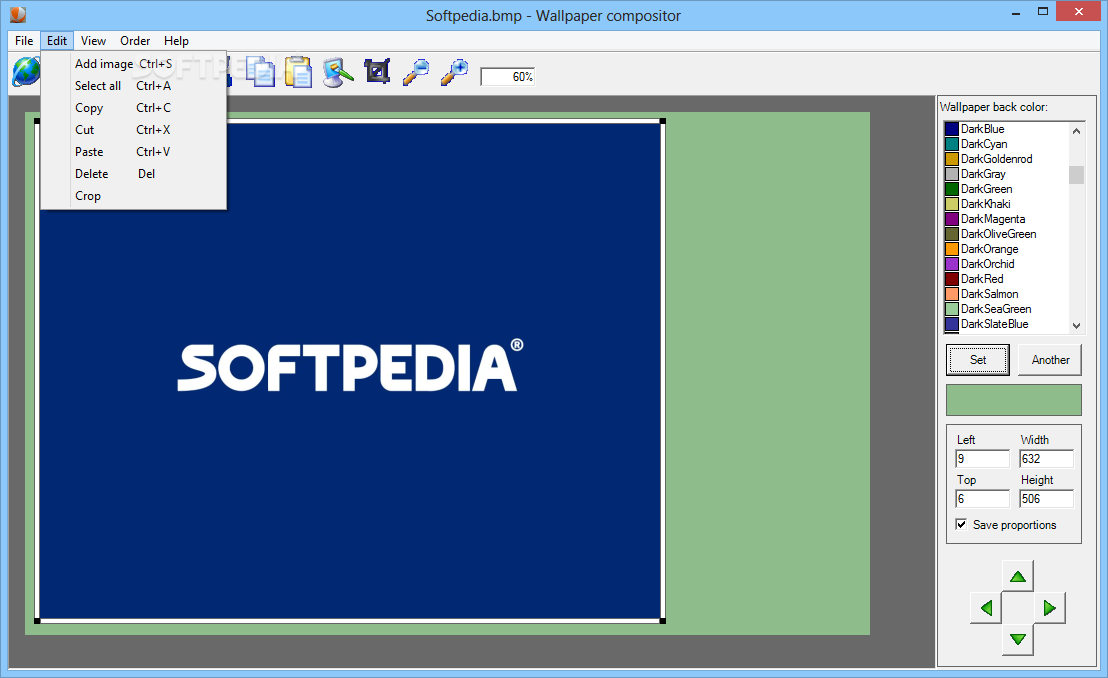Select DarkSeaGreen color in list
The width and height of the screenshot is (1108, 678).
(1006, 309)
